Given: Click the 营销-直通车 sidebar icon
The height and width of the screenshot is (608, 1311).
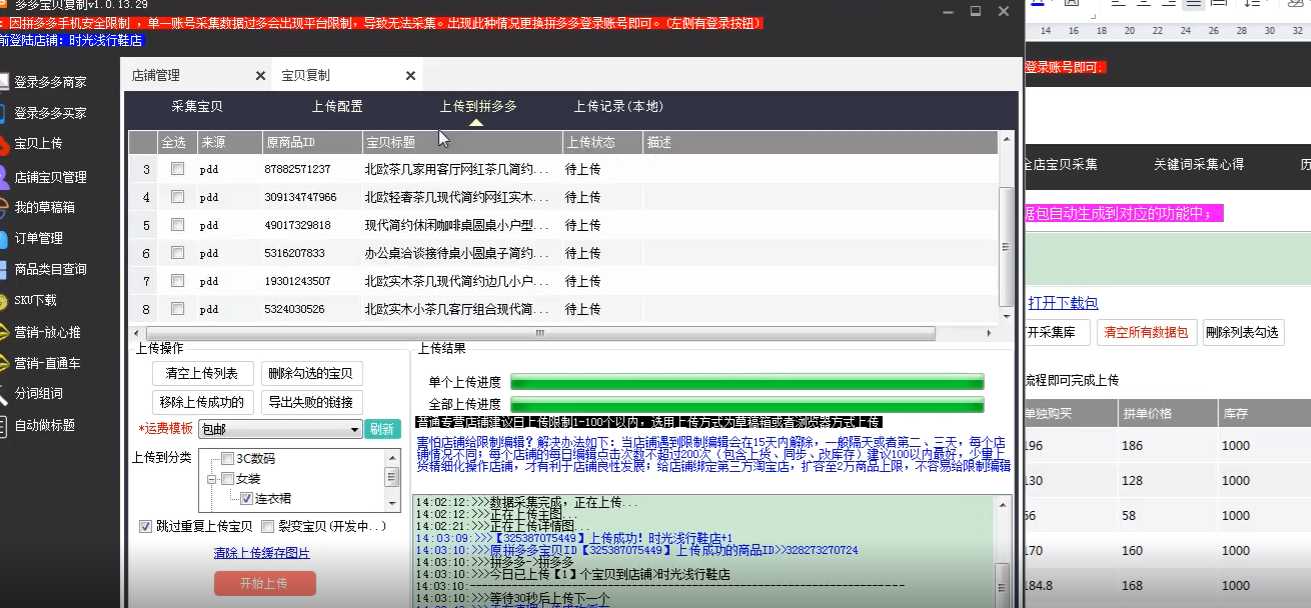Looking at the screenshot, I should (3, 363).
